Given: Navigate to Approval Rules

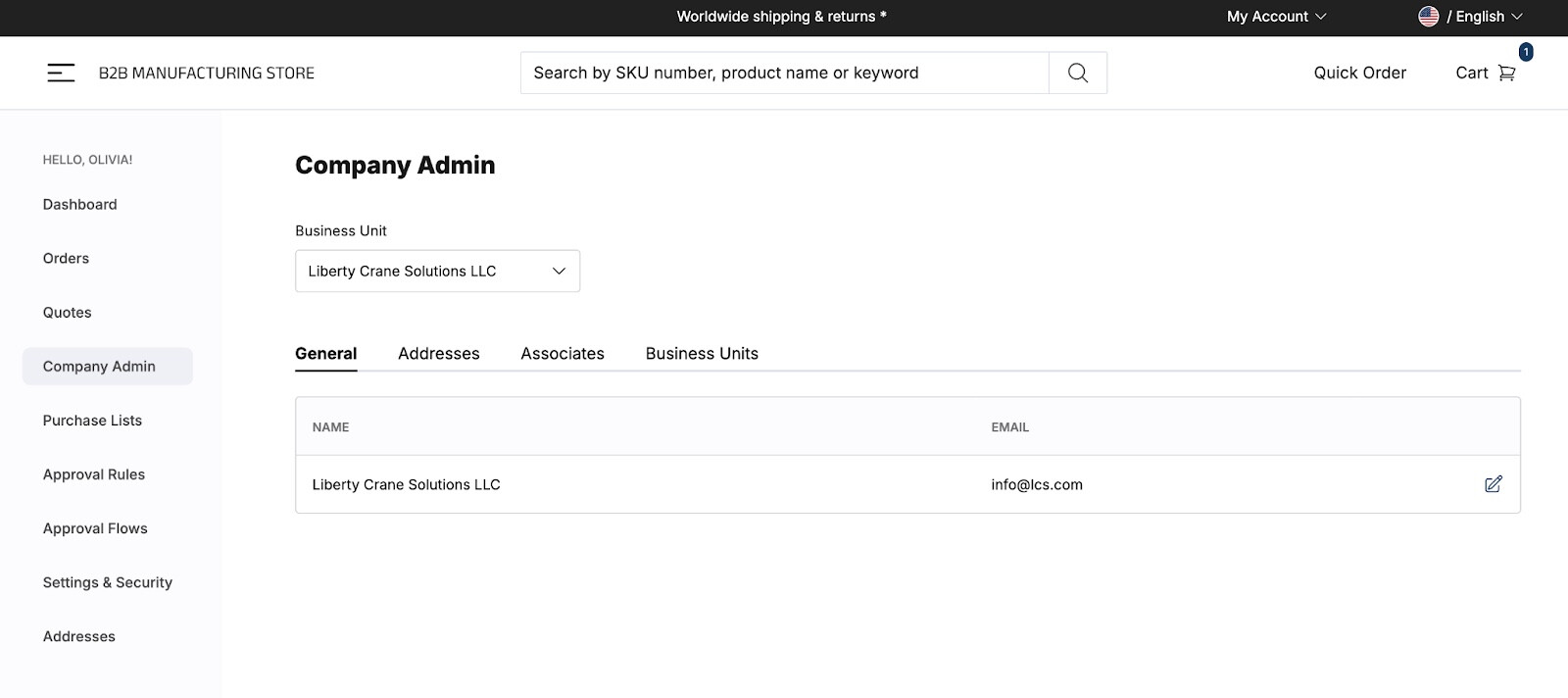Looking at the screenshot, I should click(94, 474).
